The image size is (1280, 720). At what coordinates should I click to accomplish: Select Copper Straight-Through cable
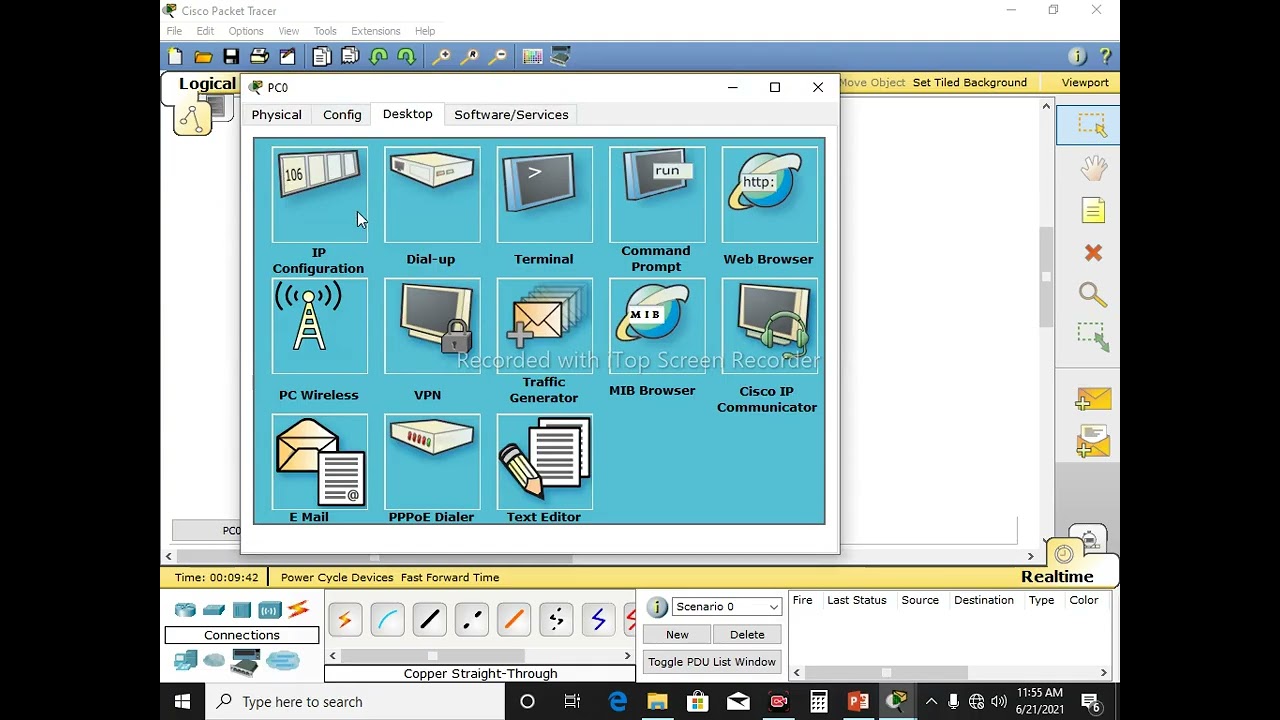[429, 621]
